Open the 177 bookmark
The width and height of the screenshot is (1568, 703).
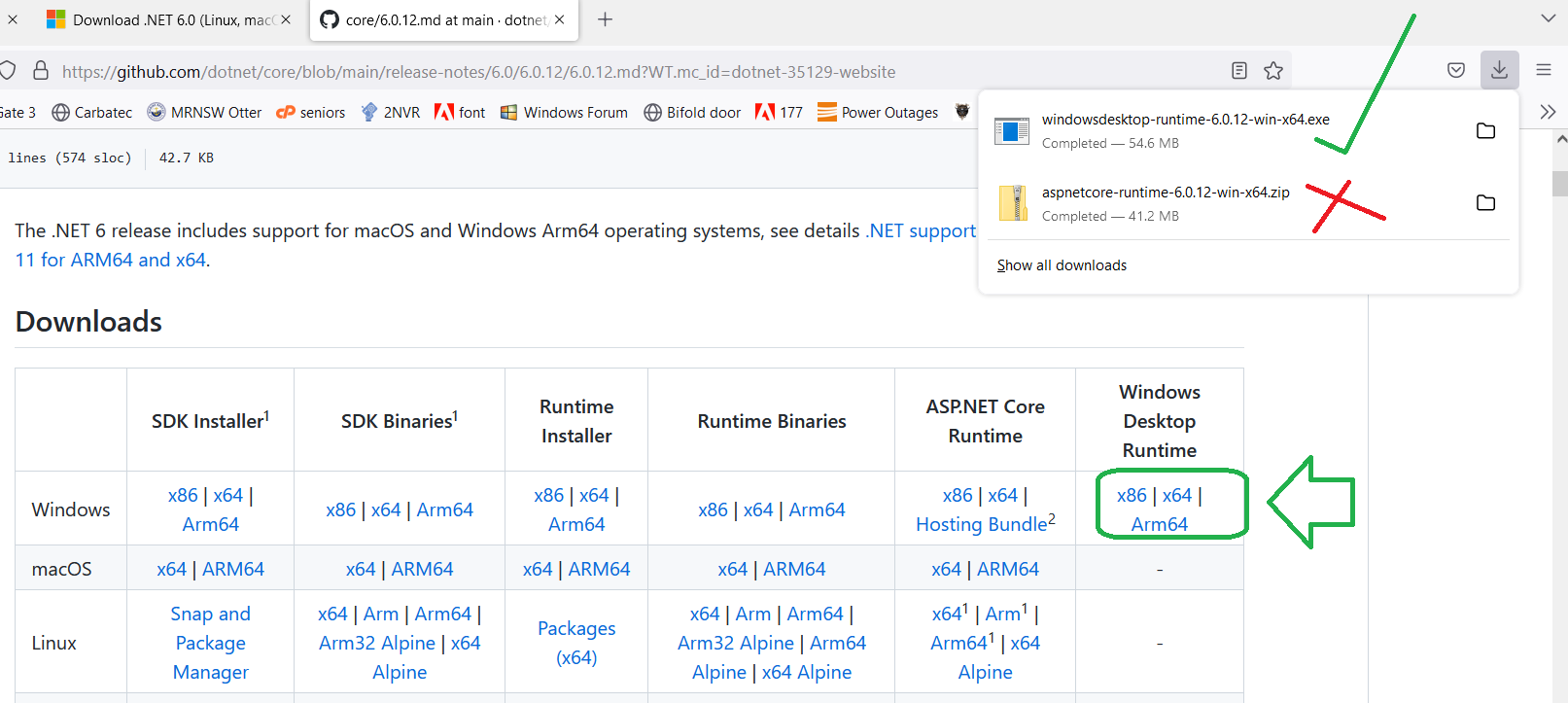coord(779,113)
